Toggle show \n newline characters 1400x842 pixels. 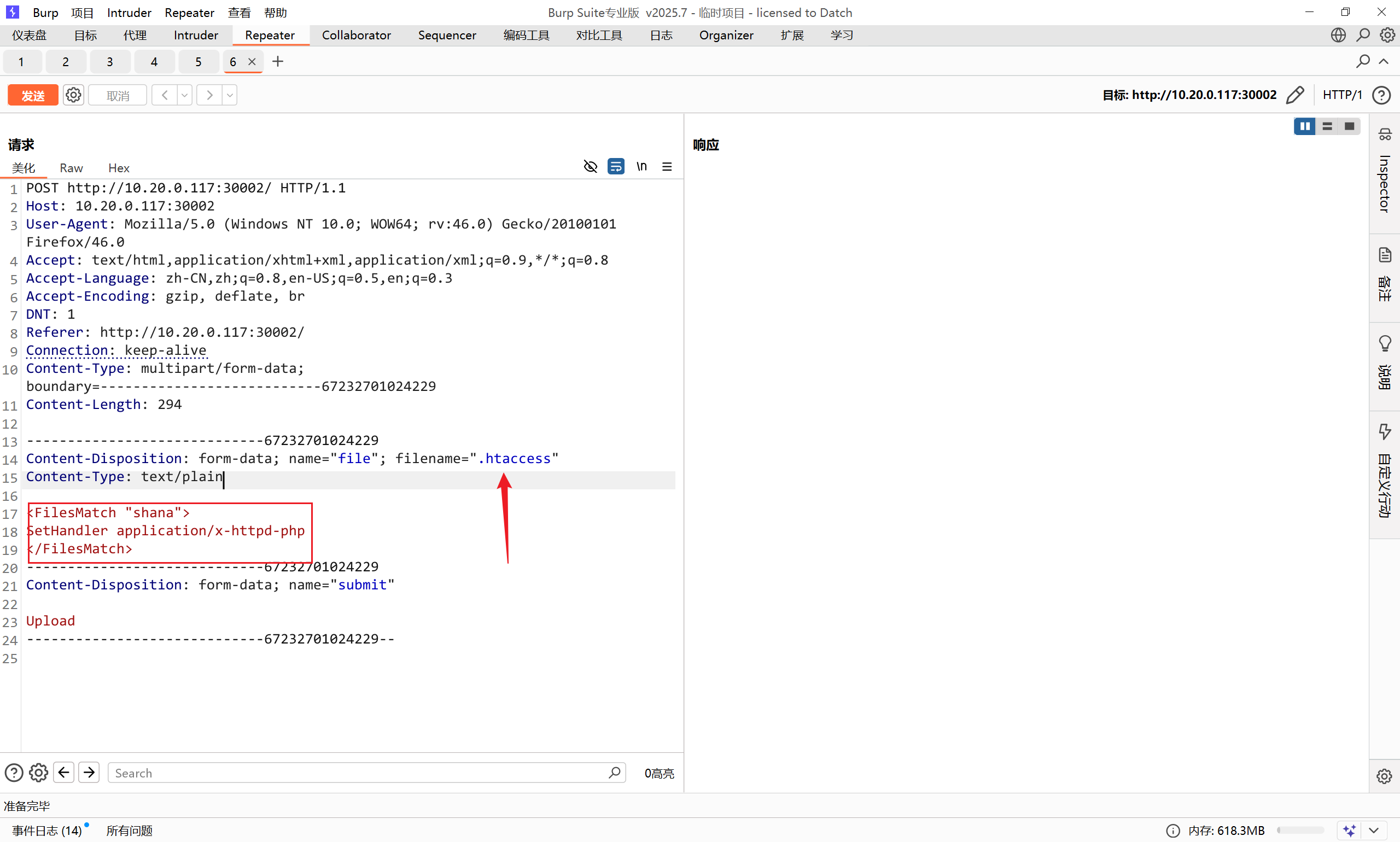(641, 166)
